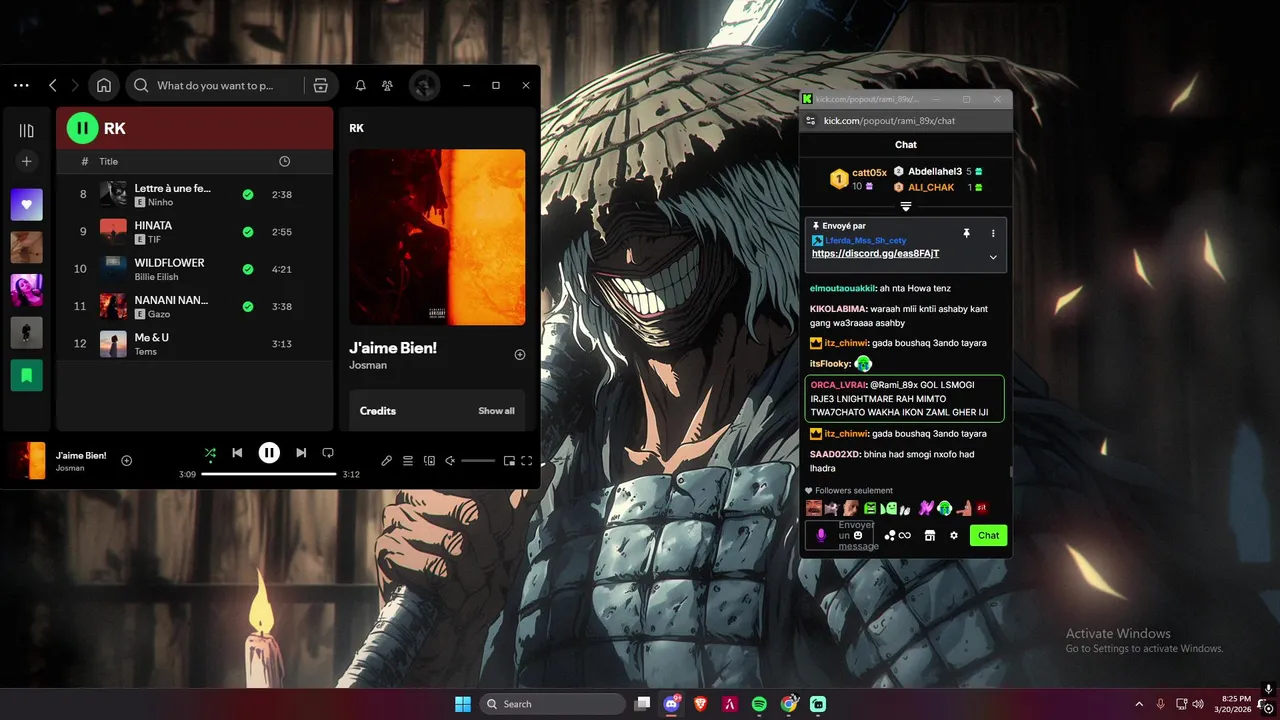Viewport: 1280px width, 720px height.
Task: Go forward in Spotify navigation
Action: (x=74, y=86)
